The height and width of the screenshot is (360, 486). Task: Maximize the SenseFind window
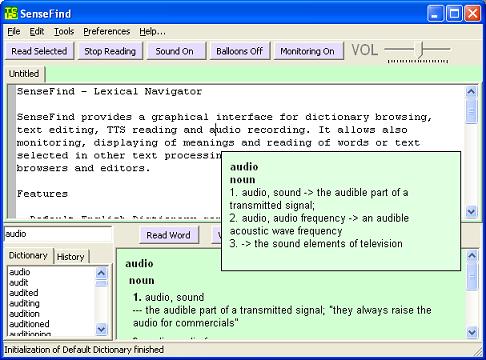454,14
